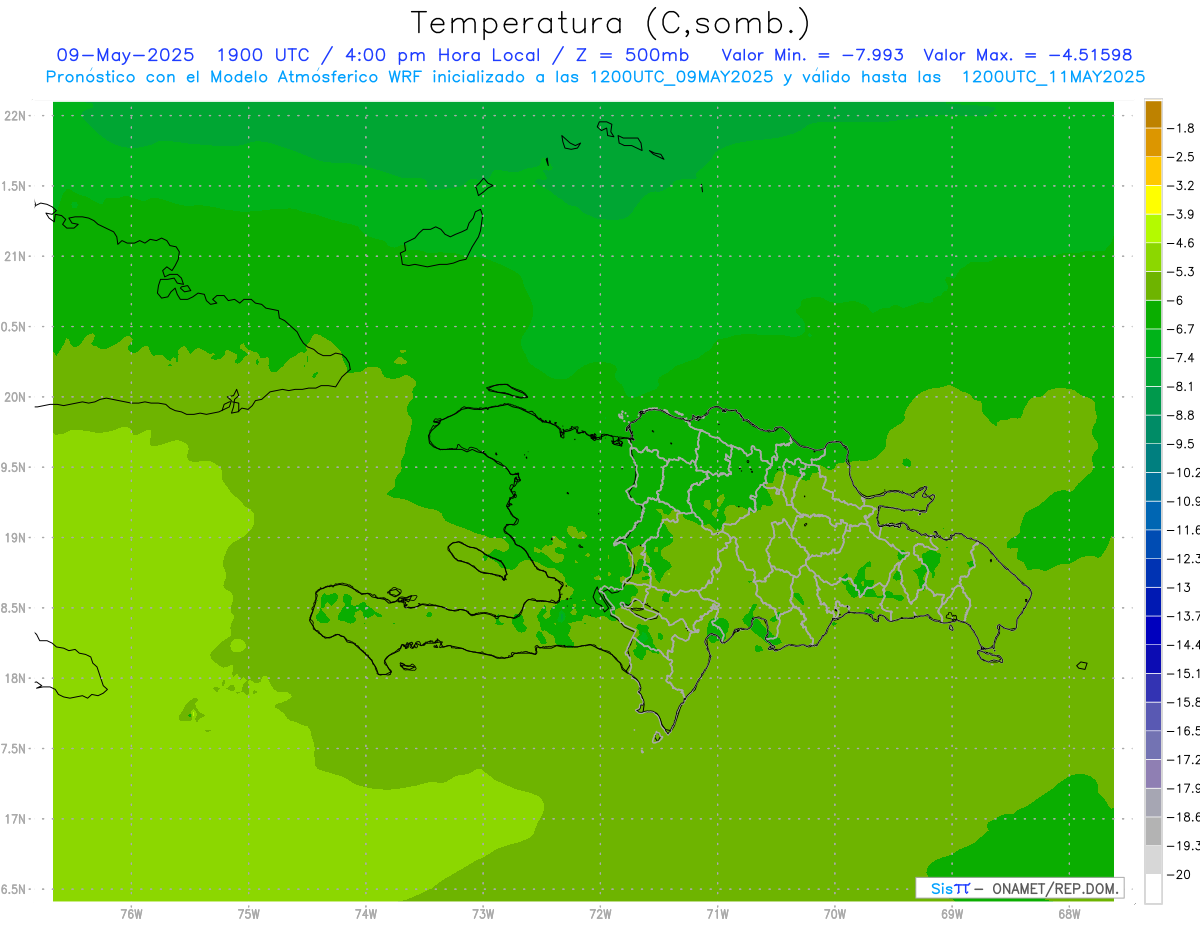1200x927 pixels.
Task: Click the '72W' longitude axis label
Action: (600, 914)
